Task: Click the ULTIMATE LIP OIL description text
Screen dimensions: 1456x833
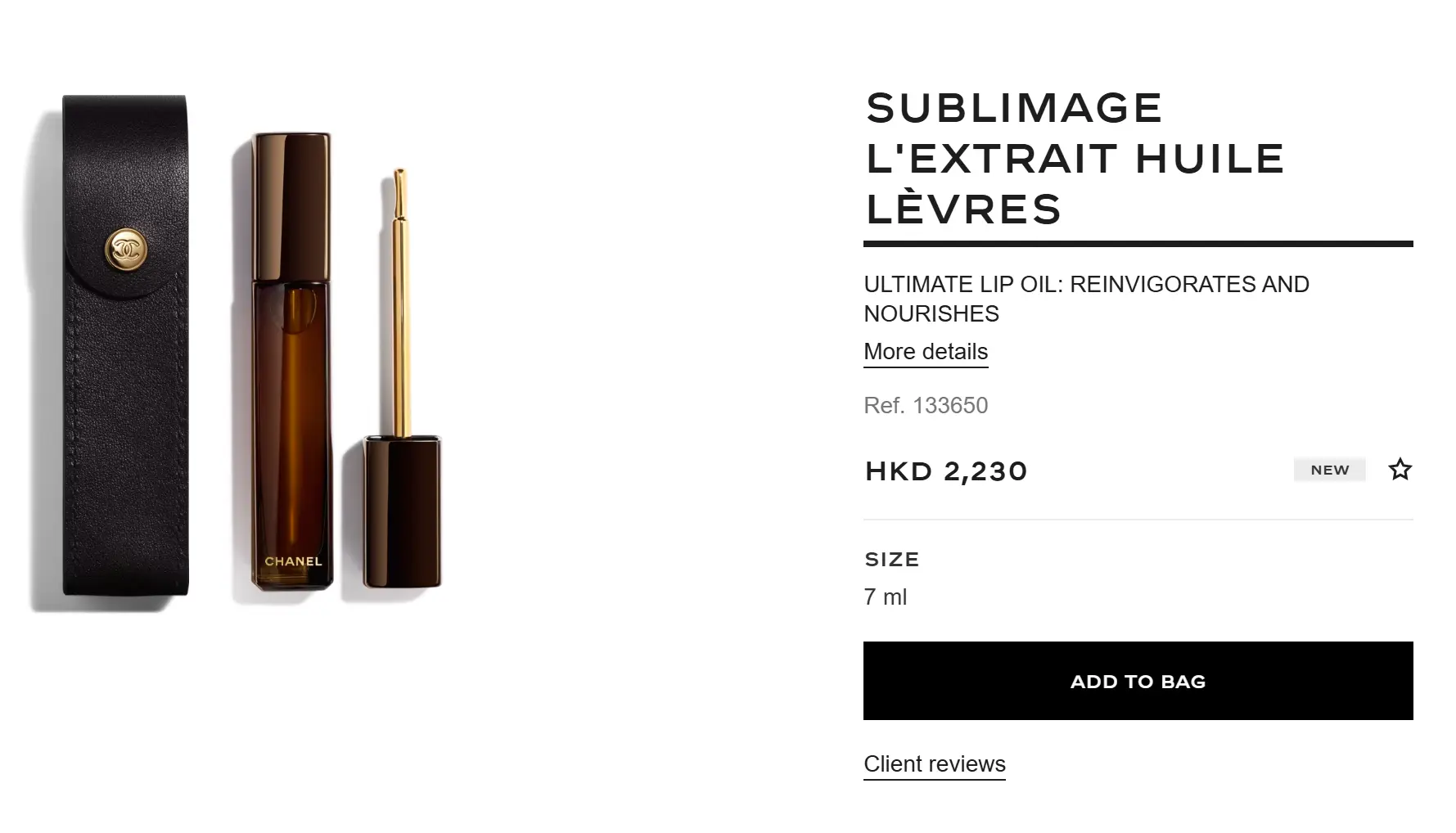Action: click(1086, 285)
